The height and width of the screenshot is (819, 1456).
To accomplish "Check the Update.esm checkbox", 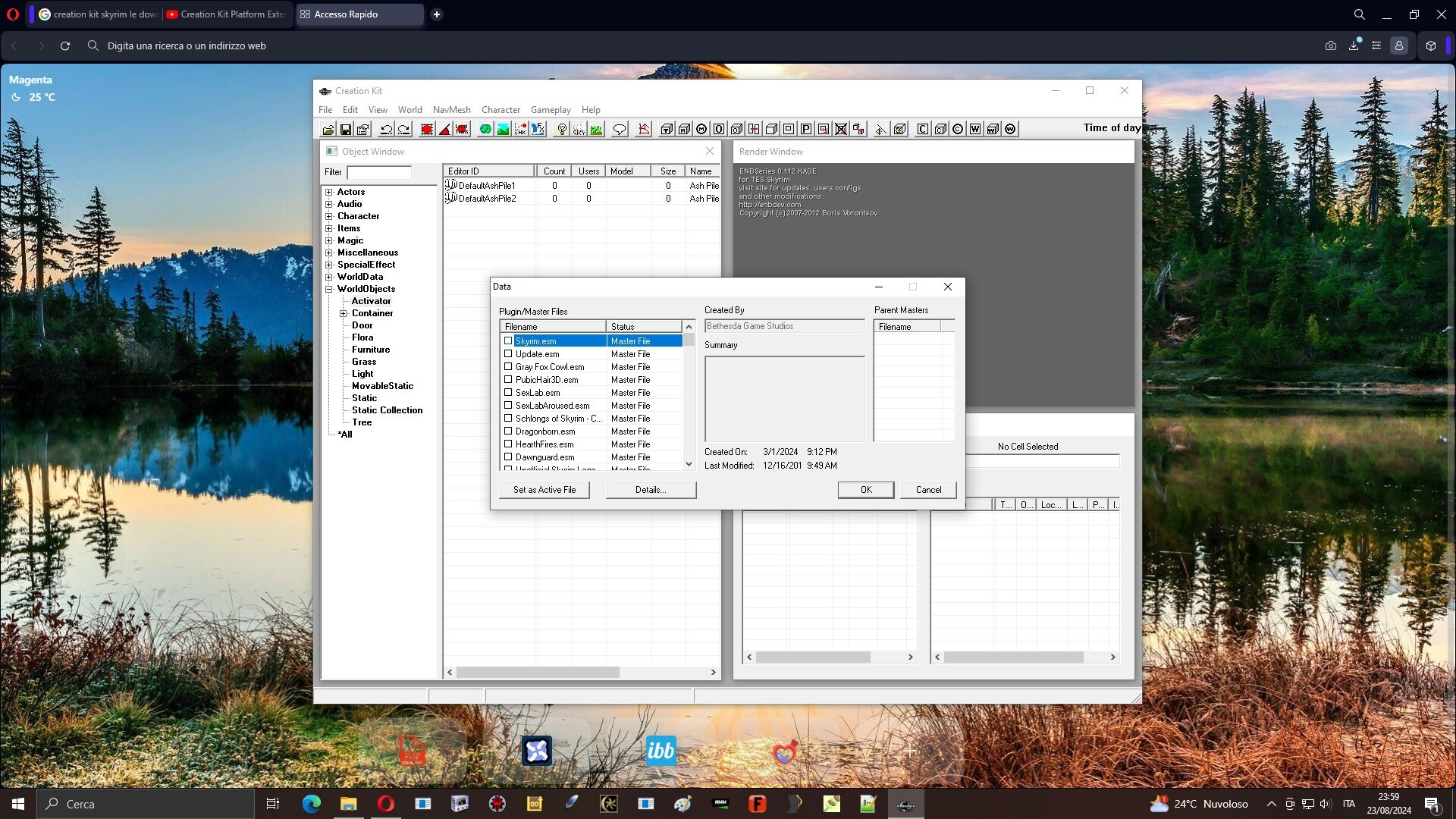I will 508,354.
